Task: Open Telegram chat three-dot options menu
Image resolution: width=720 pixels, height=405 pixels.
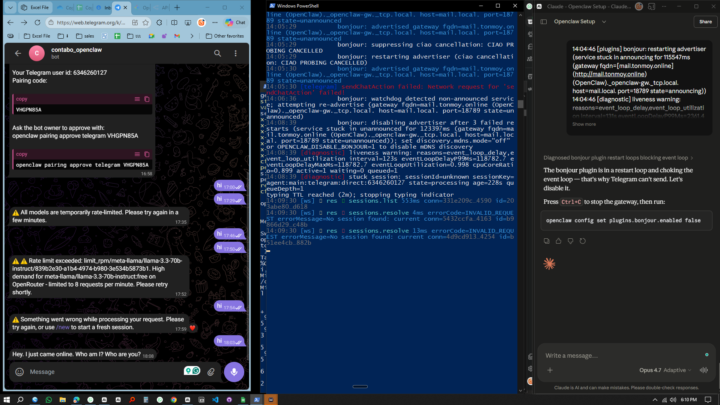Action: tap(236, 53)
